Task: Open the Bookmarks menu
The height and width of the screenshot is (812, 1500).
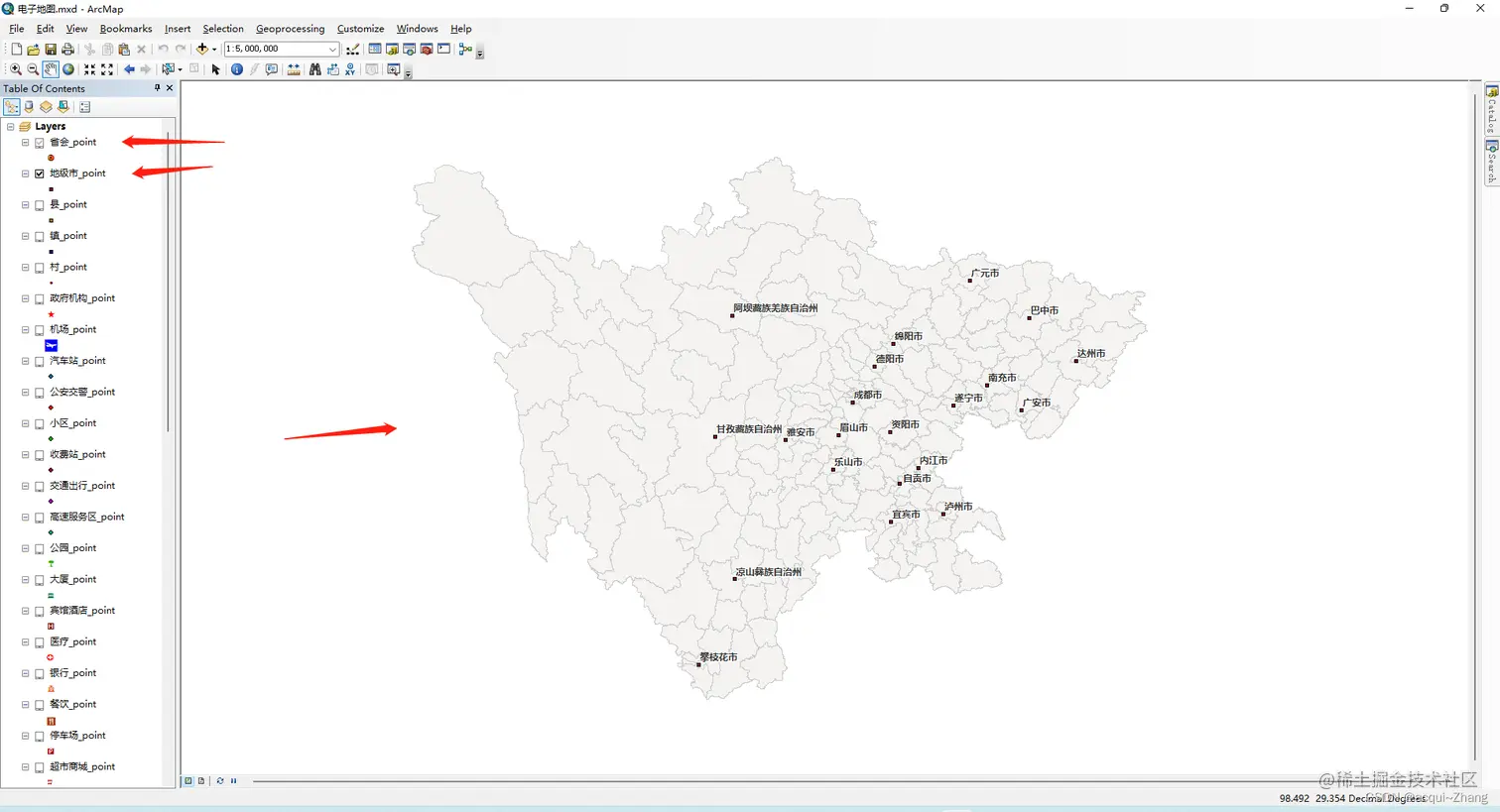Action: [x=126, y=29]
